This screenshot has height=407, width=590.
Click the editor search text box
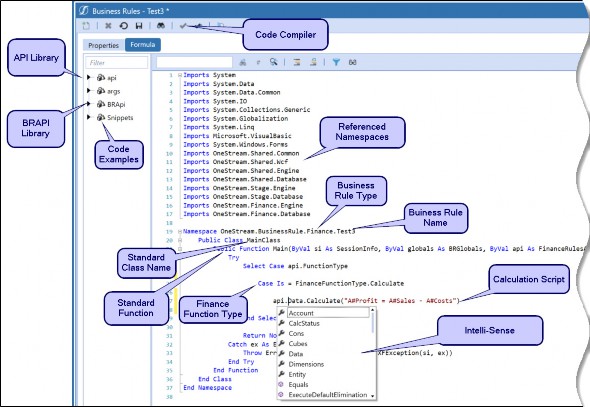click(194, 62)
